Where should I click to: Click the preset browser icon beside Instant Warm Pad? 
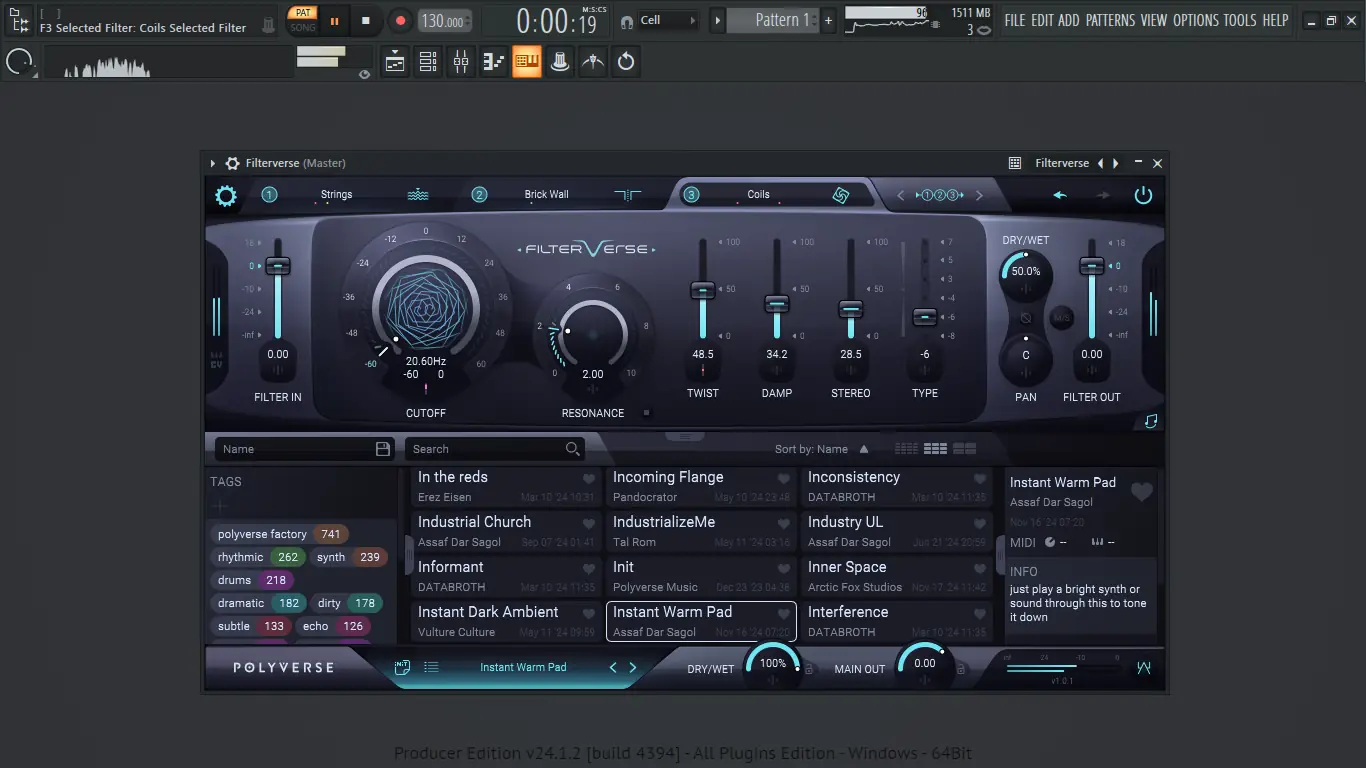click(402, 667)
